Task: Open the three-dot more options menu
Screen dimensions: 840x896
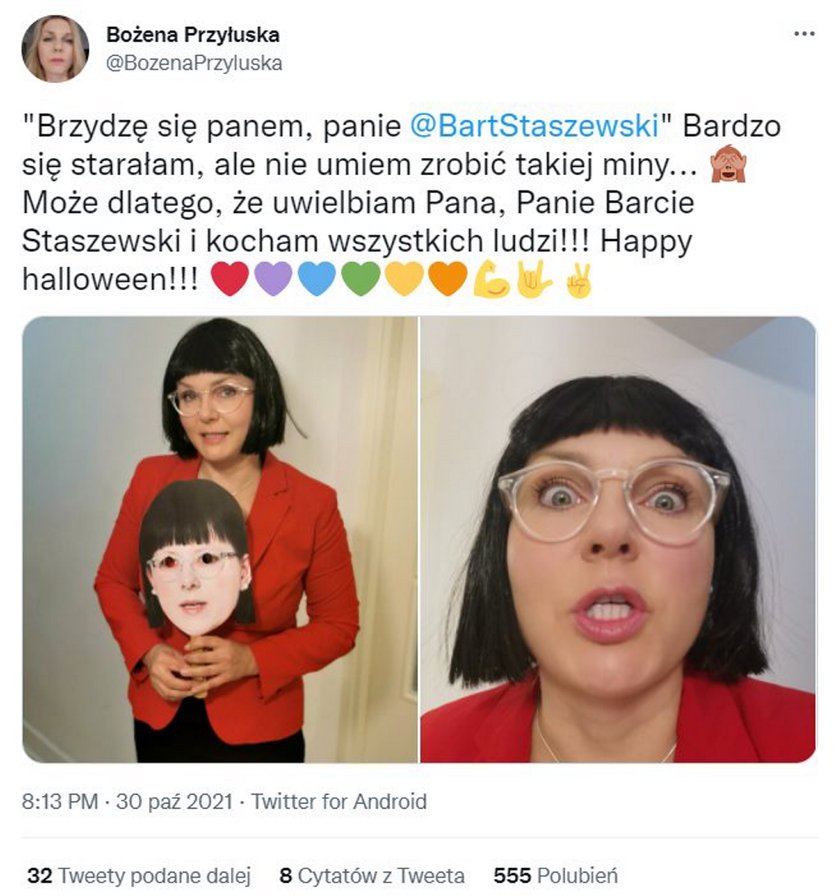Action: click(804, 34)
